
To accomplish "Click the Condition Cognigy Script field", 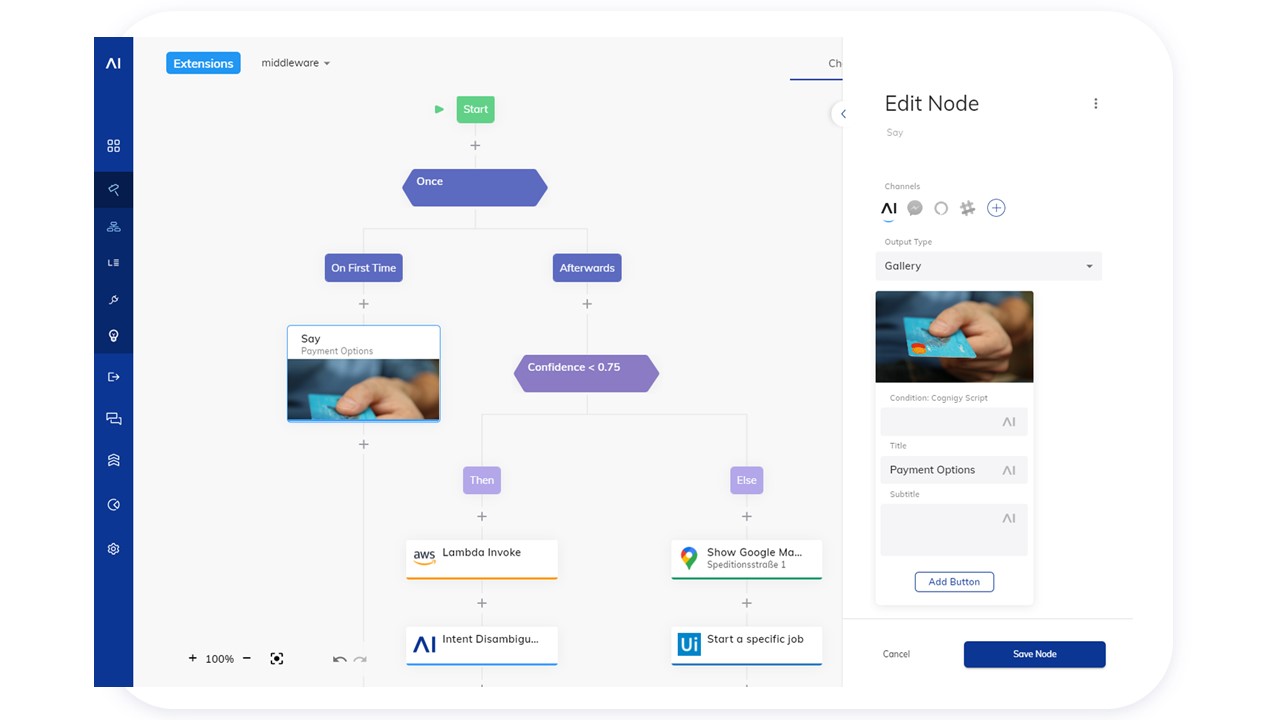I will (x=954, y=422).
